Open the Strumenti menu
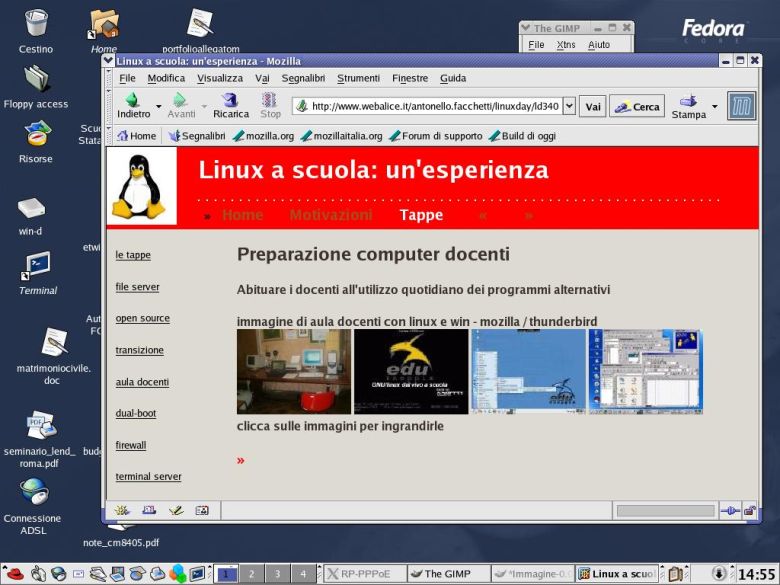The height and width of the screenshot is (585, 780). point(358,78)
